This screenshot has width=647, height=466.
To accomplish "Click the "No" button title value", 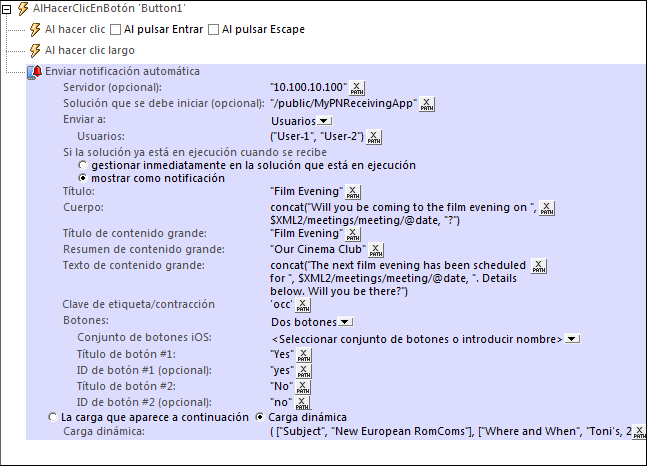I will [281, 387].
